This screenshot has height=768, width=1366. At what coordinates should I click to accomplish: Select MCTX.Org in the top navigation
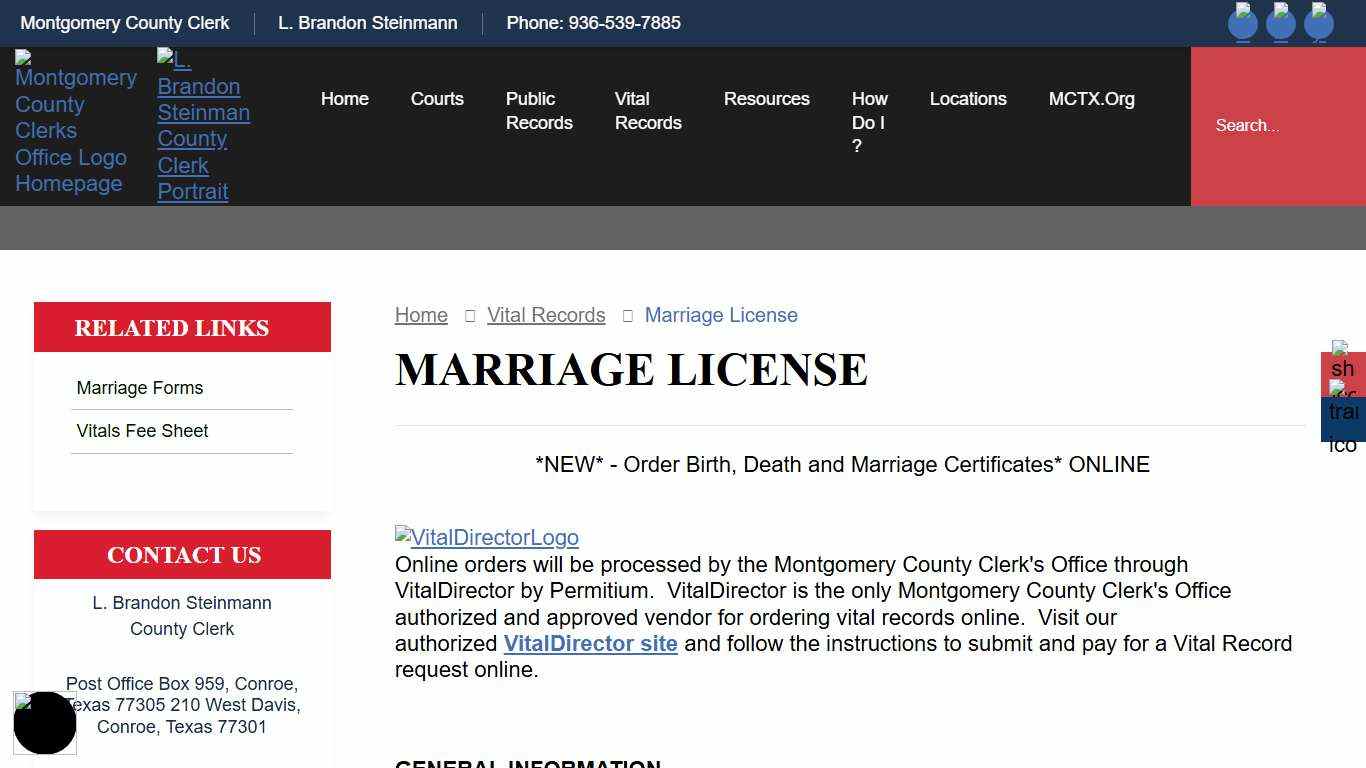pos(1091,98)
